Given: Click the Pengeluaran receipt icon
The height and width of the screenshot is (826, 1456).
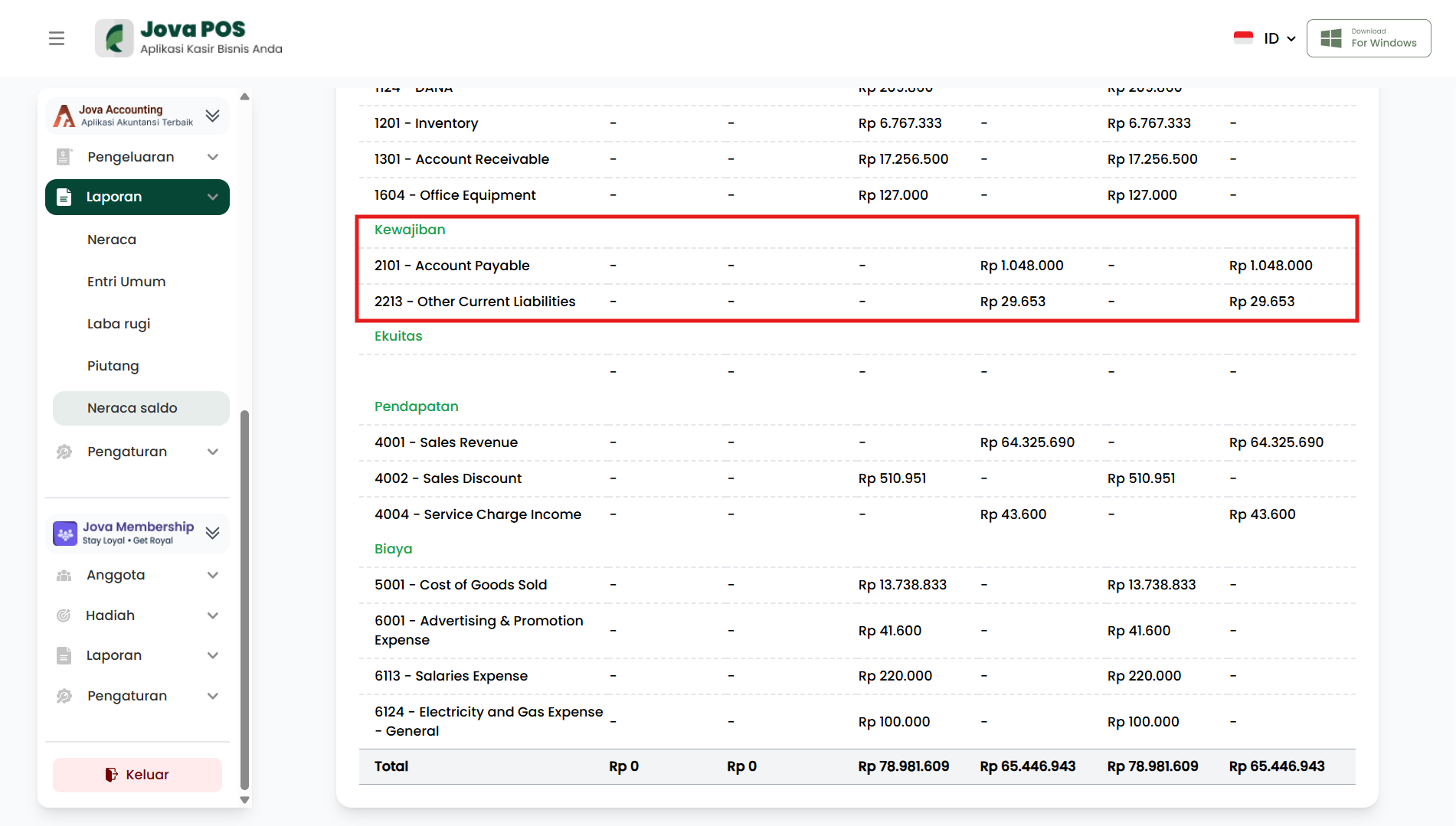Looking at the screenshot, I should click(x=64, y=157).
